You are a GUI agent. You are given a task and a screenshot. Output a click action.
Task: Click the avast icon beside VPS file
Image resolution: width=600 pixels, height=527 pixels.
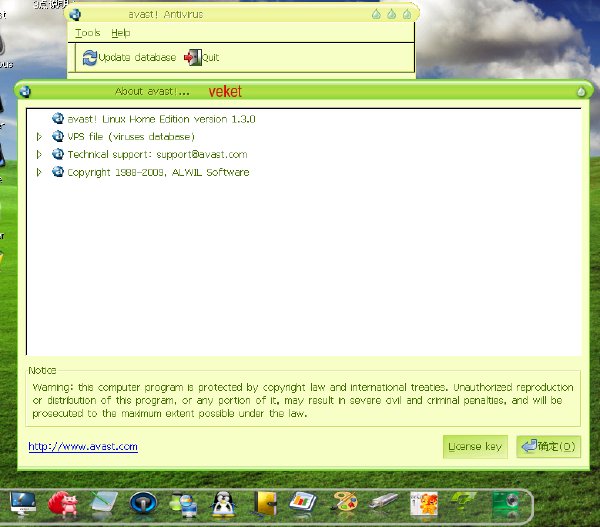[58, 136]
